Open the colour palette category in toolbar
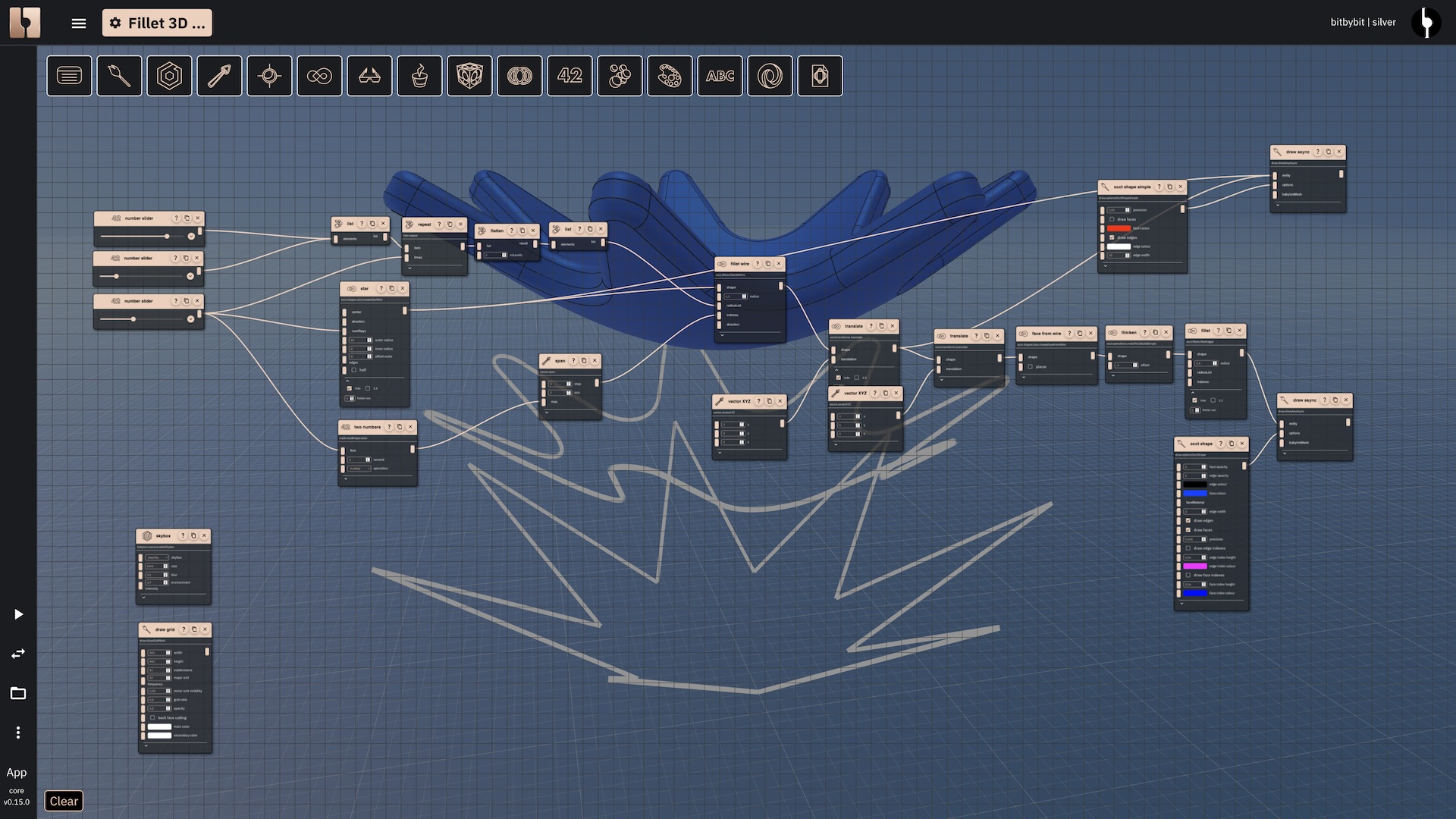The image size is (1456, 819). coord(670,76)
